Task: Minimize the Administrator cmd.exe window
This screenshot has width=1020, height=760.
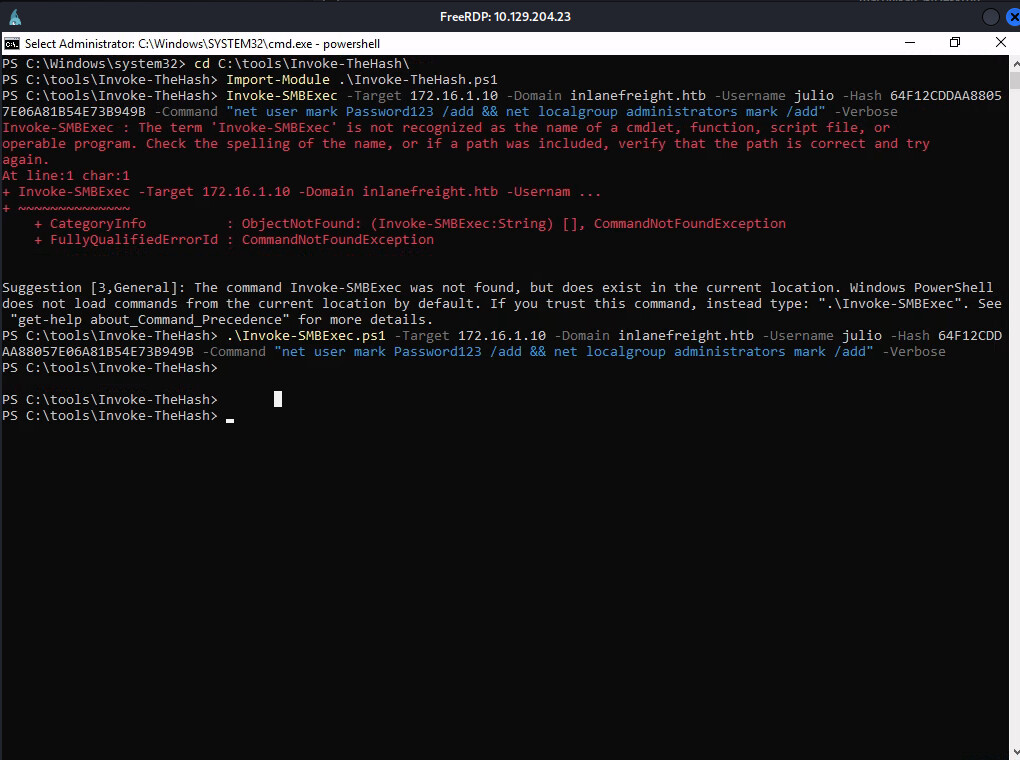Action: [910, 43]
